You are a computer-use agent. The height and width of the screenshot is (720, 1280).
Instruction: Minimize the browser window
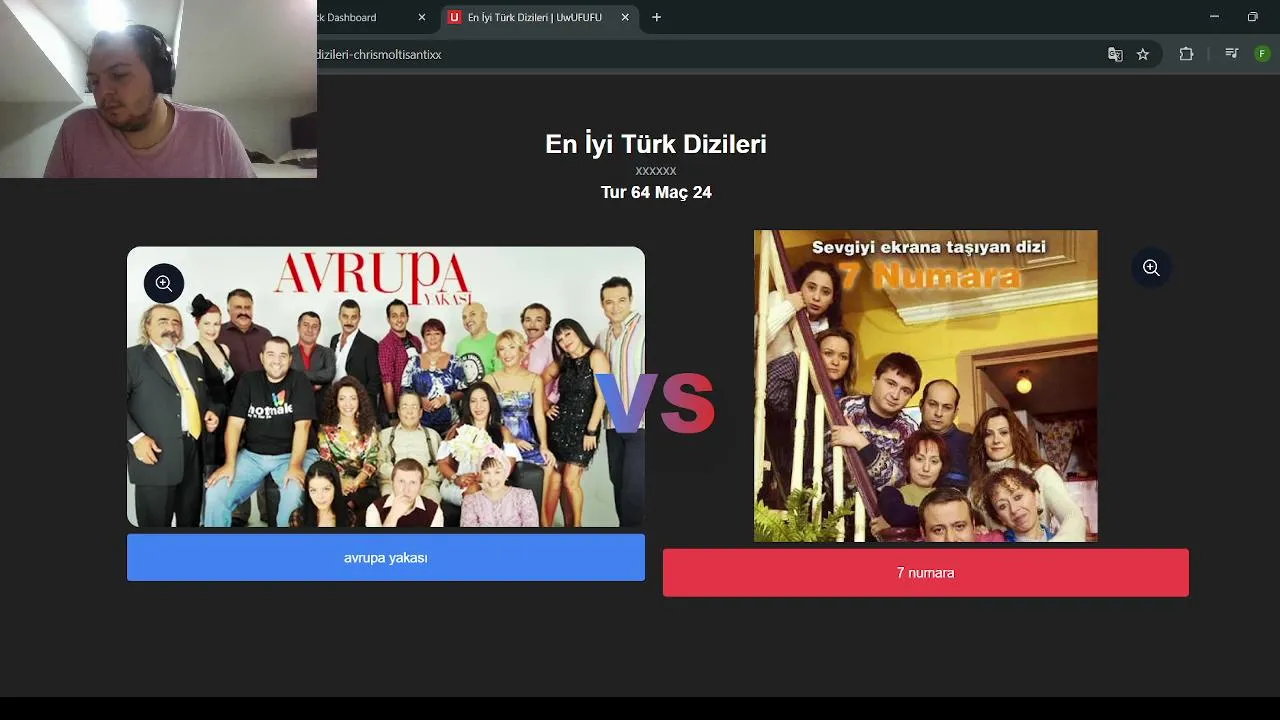[x=1214, y=17]
